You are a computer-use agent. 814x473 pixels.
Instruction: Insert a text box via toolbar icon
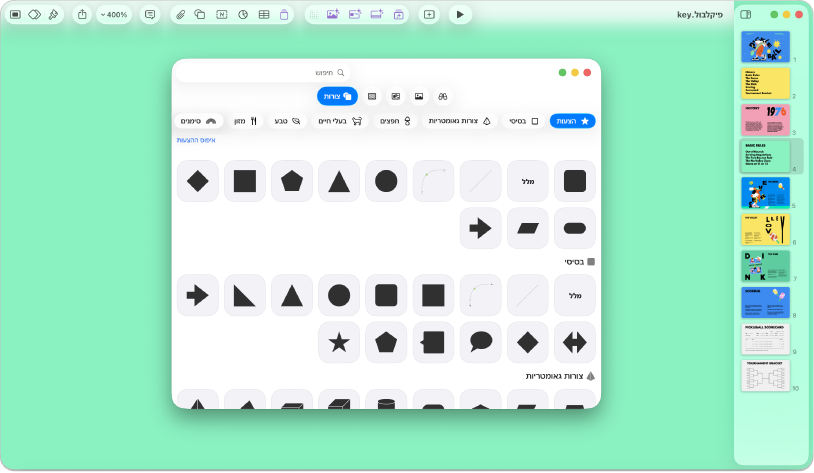click(x=222, y=15)
